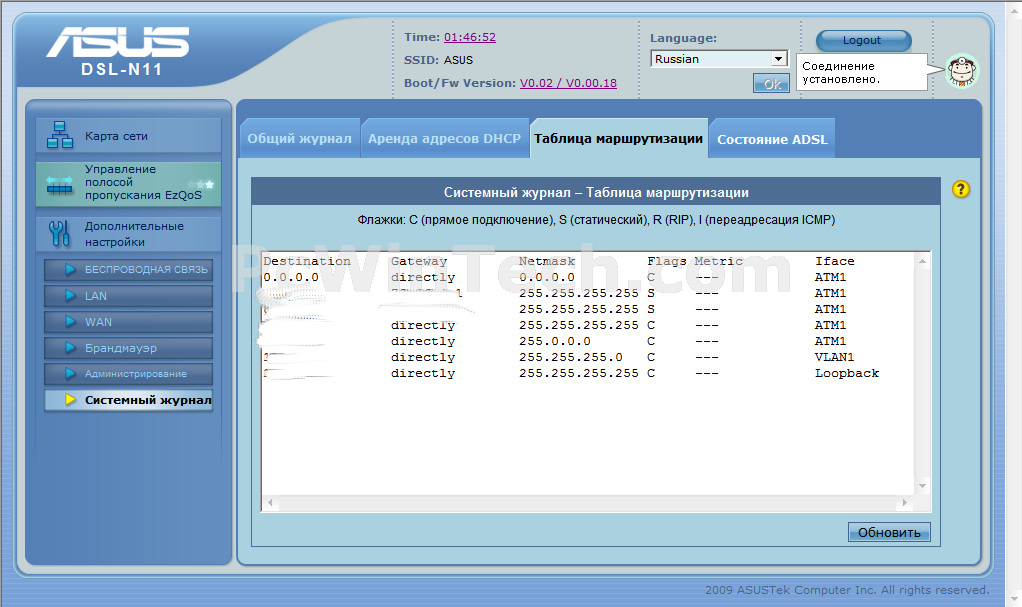Click routing table scroll down arrow
The width and height of the screenshot is (1022, 607).
point(922,486)
